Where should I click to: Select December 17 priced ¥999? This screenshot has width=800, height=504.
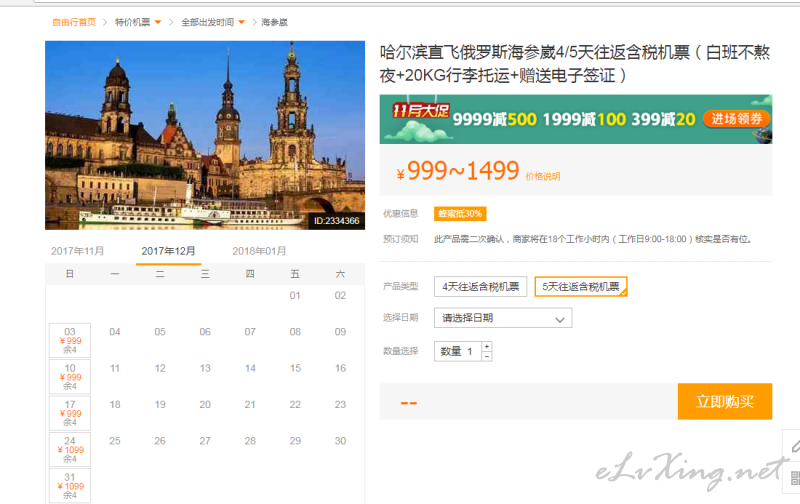click(70, 413)
